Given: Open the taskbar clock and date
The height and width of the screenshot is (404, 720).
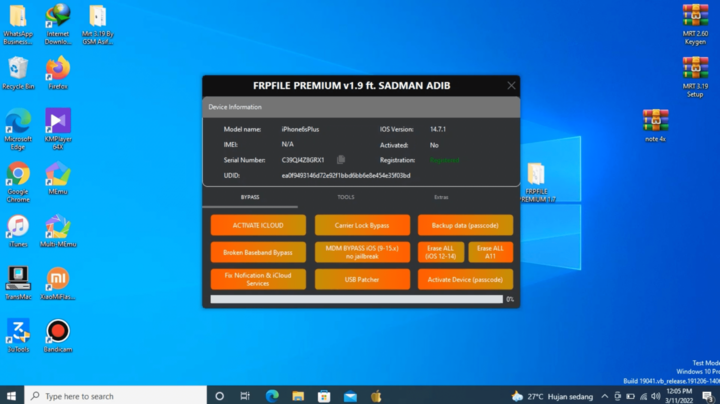Looking at the screenshot, I should [x=679, y=396].
